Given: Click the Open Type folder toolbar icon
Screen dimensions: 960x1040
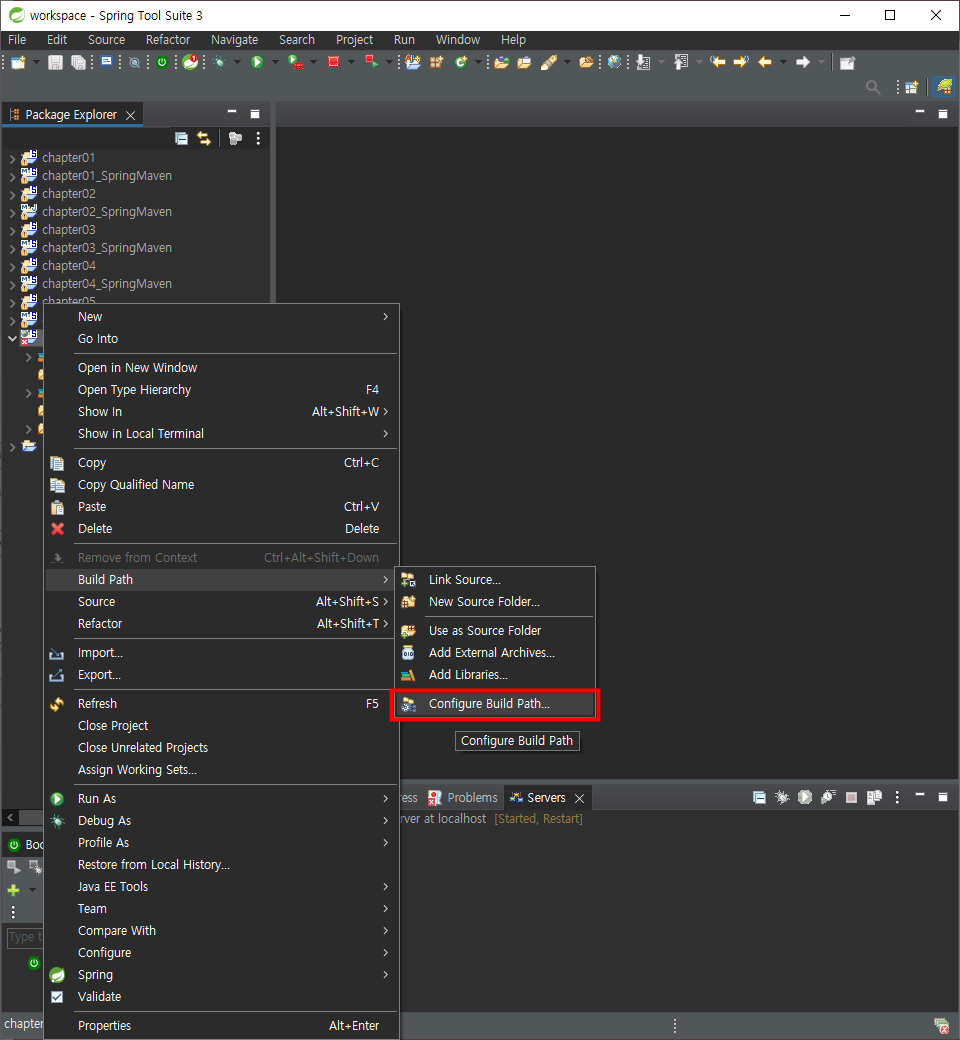Looking at the screenshot, I should pos(502,62).
